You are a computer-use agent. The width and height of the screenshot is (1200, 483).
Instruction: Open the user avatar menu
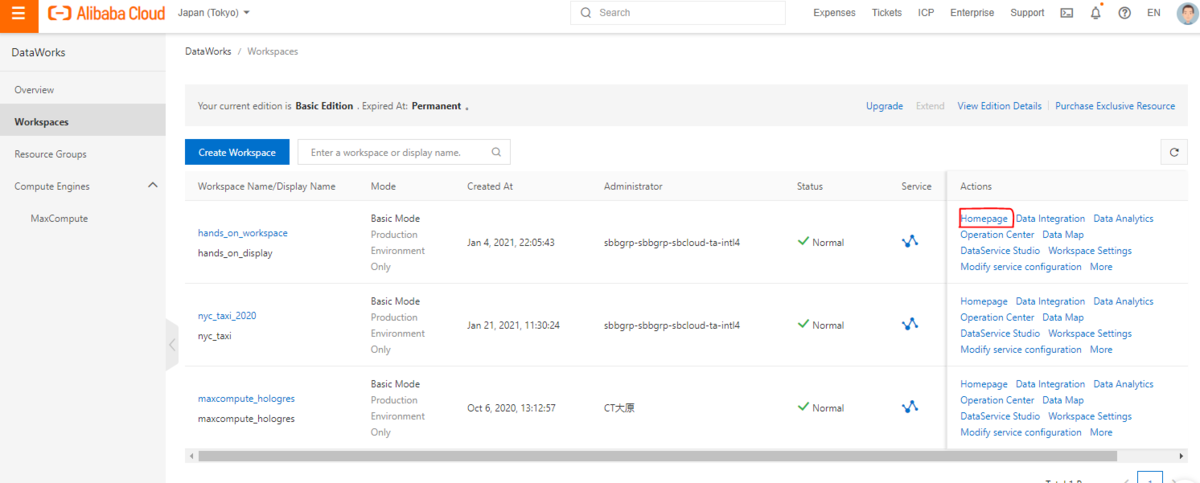click(1187, 13)
